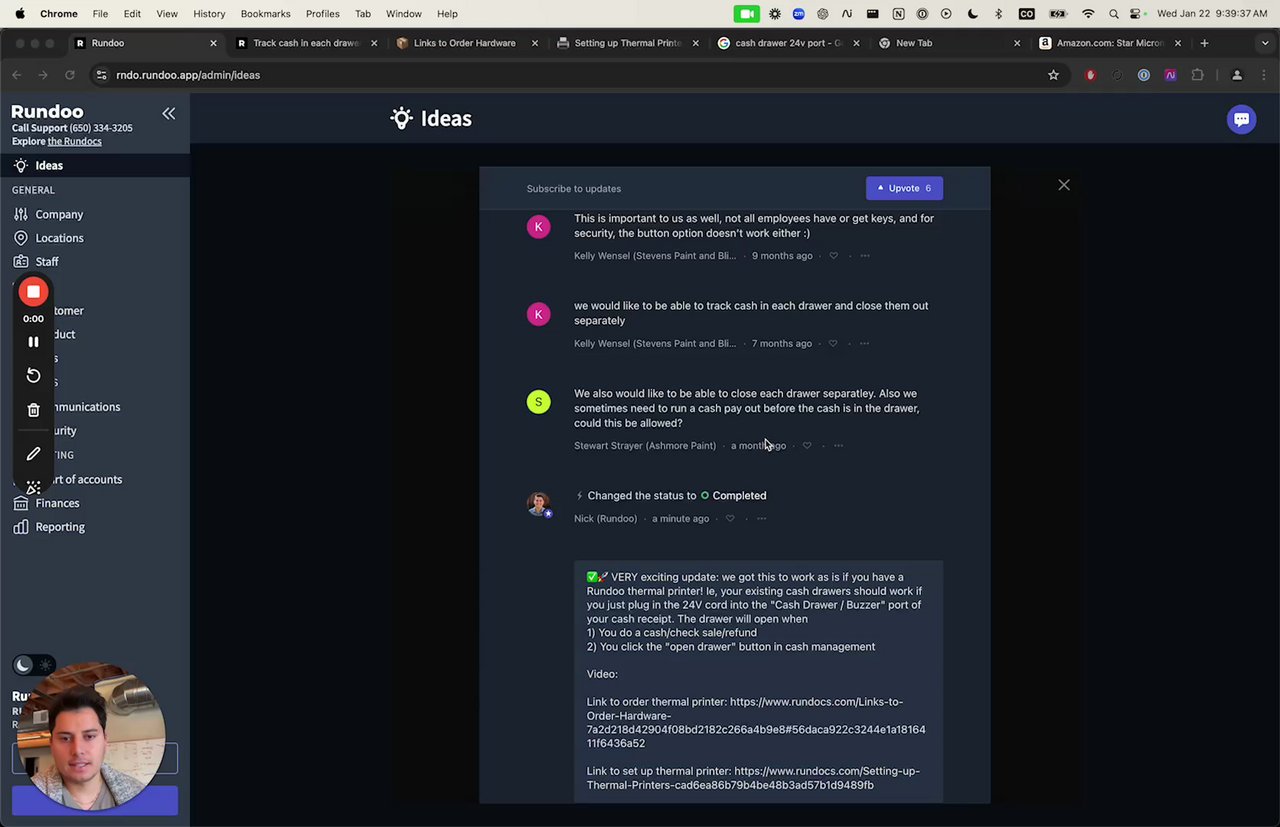The width and height of the screenshot is (1280, 827).
Task: Open Chrome profile avatar icon
Action: (x=1237, y=75)
